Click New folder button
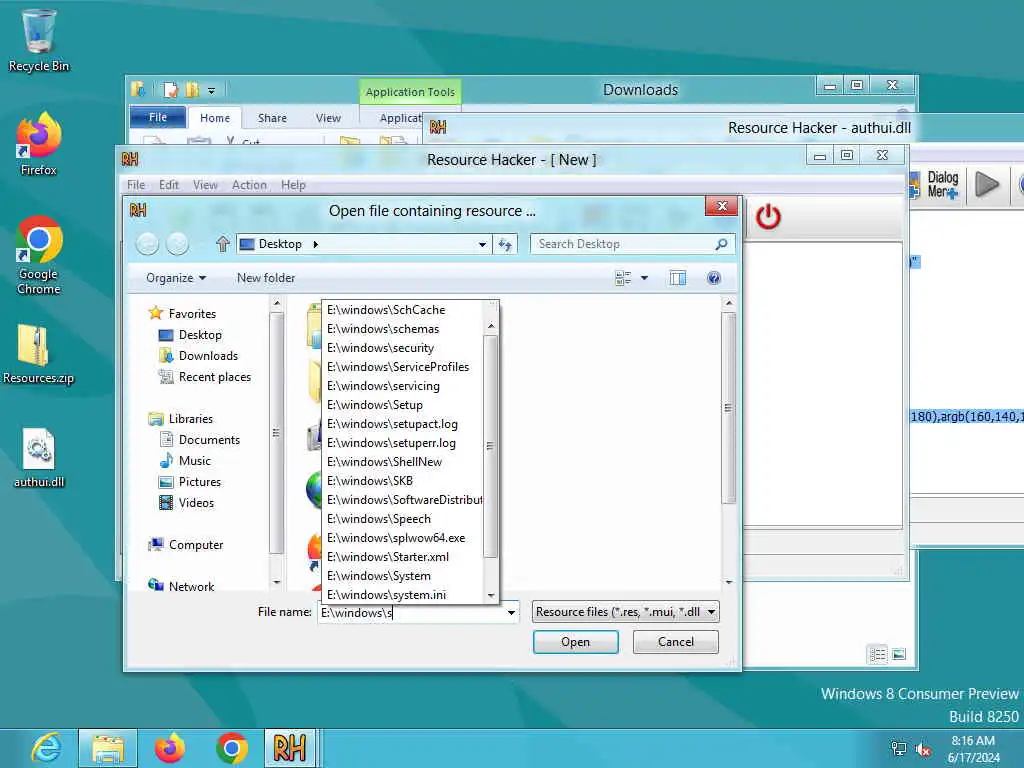The width and height of the screenshot is (1024, 768). tap(266, 278)
